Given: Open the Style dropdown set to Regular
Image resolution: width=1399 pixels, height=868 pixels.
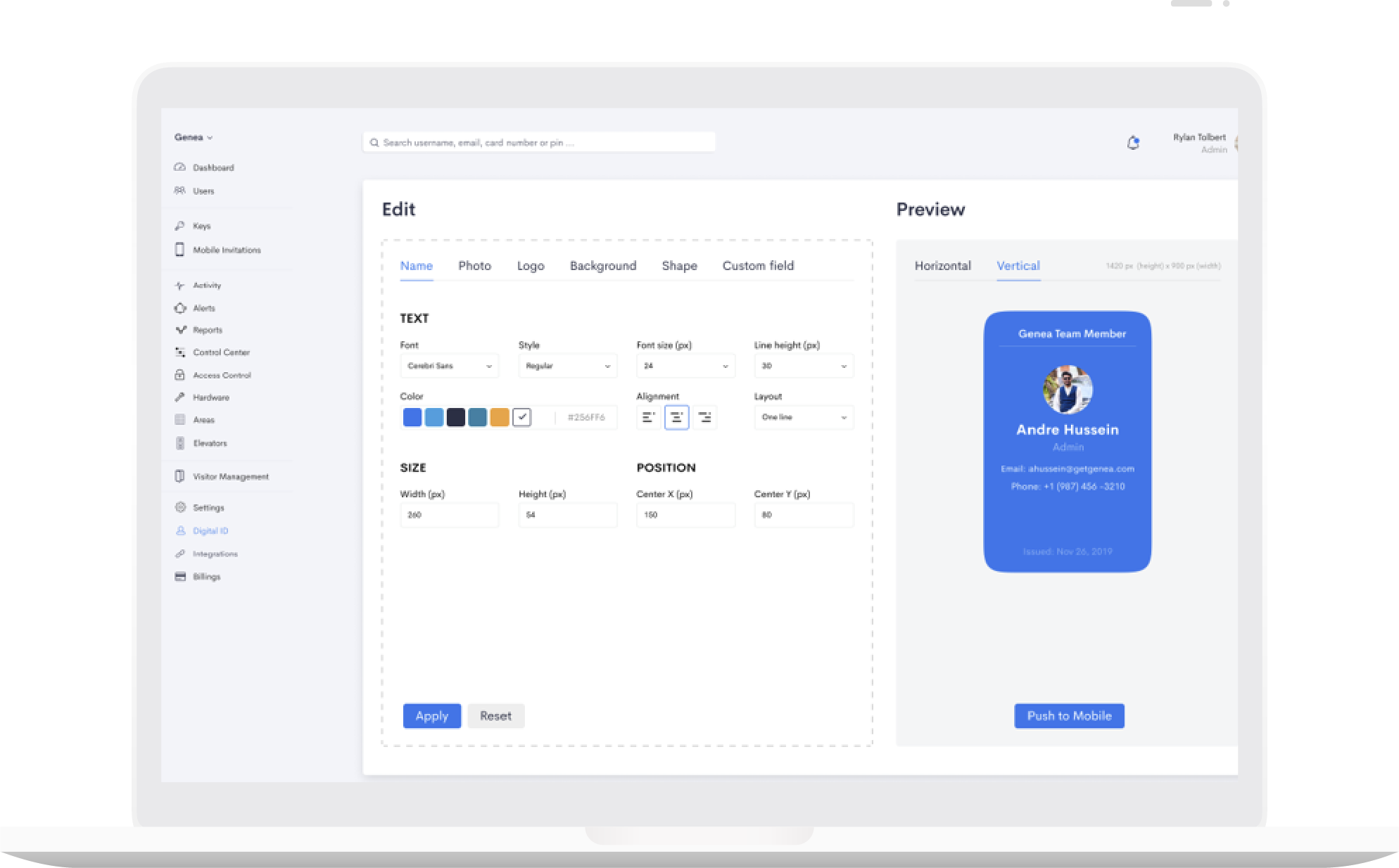Looking at the screenshot, I should coord(567,366).
